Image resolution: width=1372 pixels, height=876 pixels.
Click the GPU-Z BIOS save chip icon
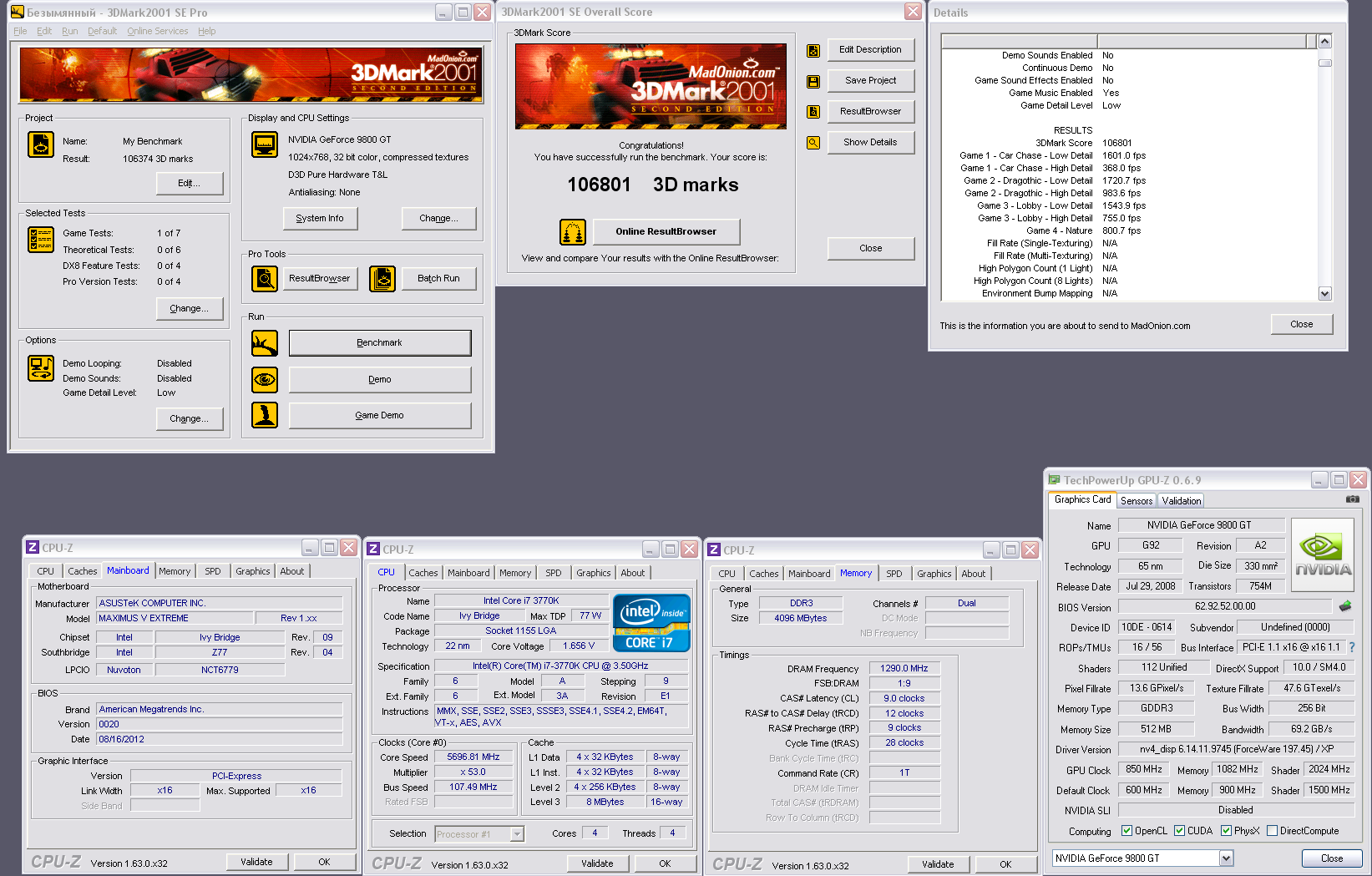[x=1344, y=606]
